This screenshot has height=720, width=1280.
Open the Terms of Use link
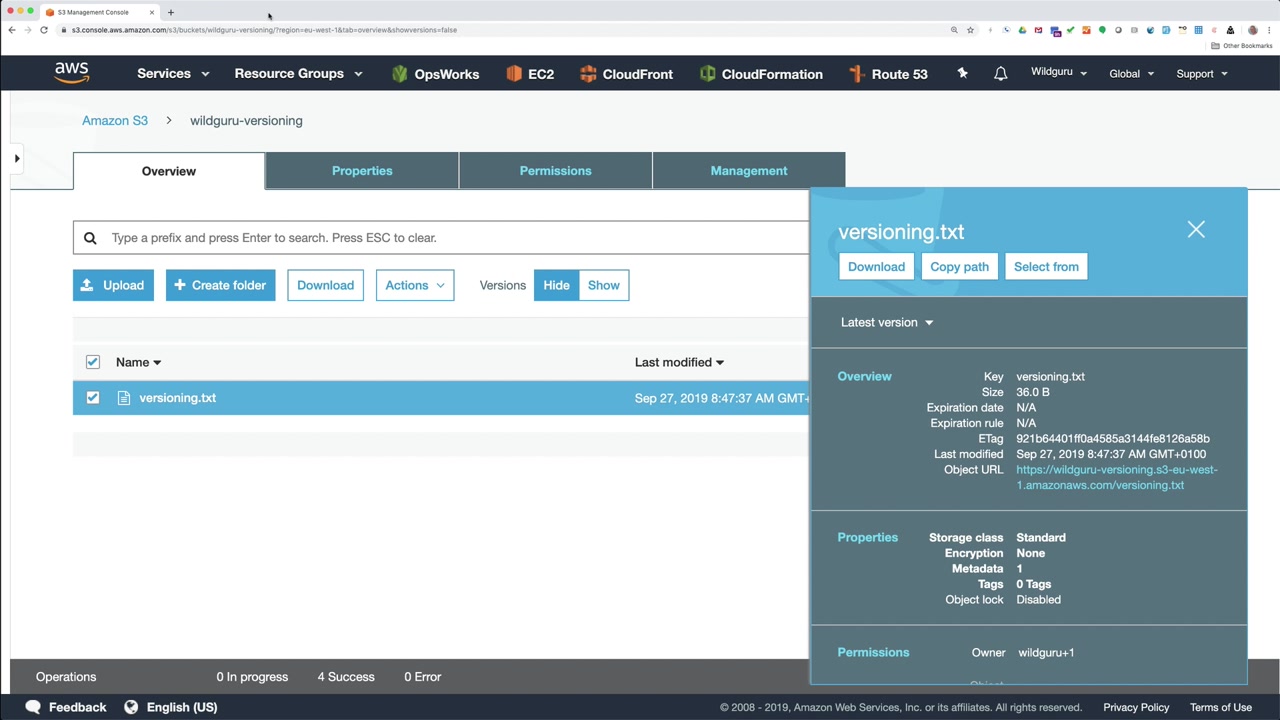(1220, 707)
